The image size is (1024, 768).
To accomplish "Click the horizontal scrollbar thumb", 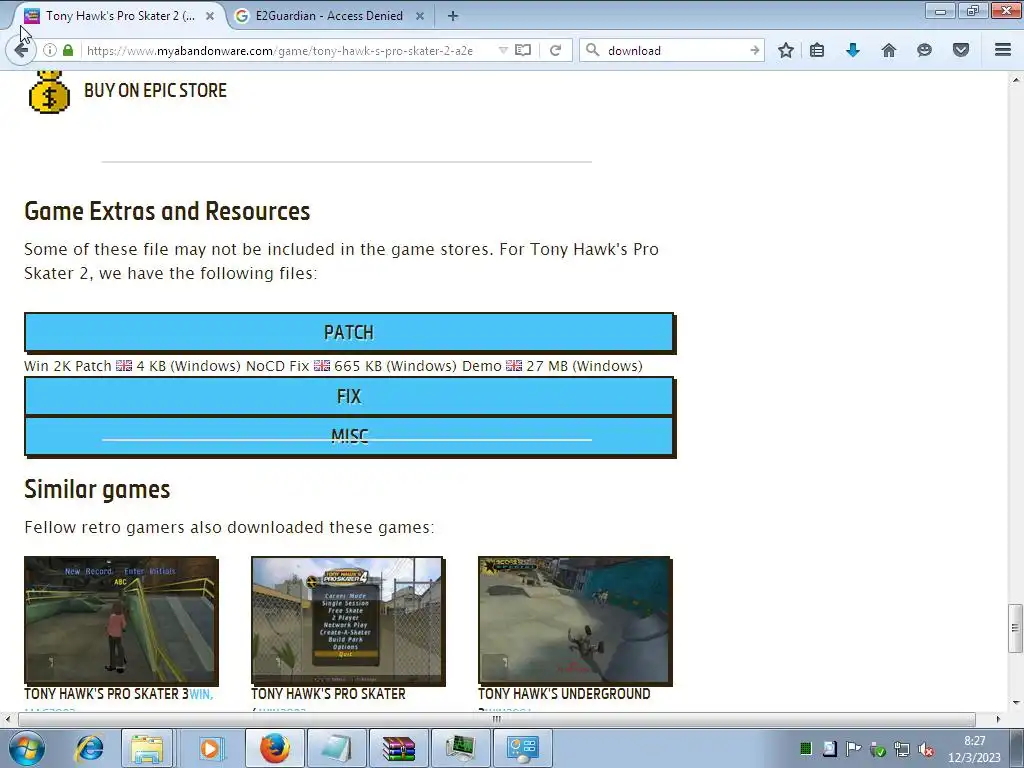I will (496, 719).
